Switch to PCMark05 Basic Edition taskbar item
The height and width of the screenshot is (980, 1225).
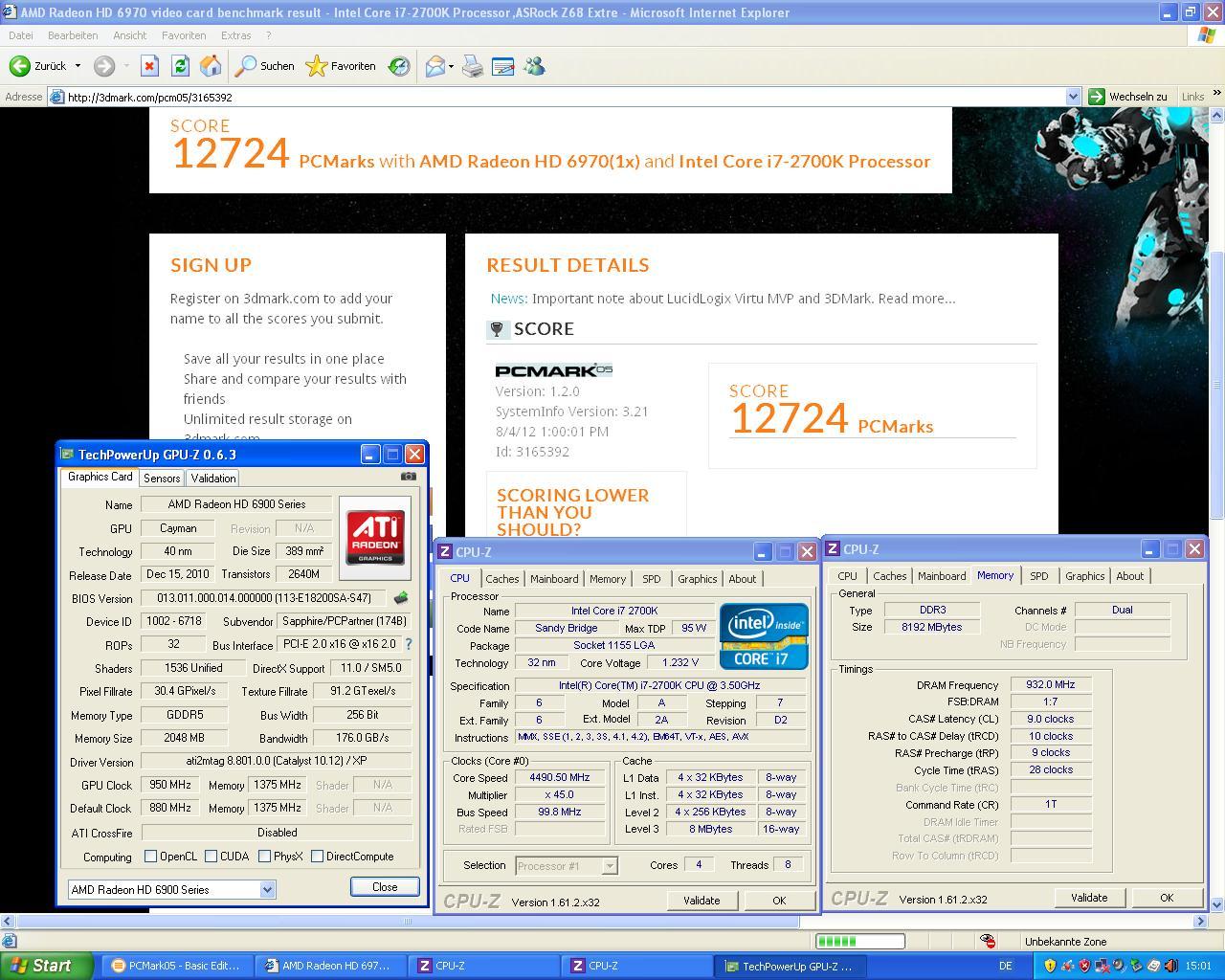[x=176, y=966]
